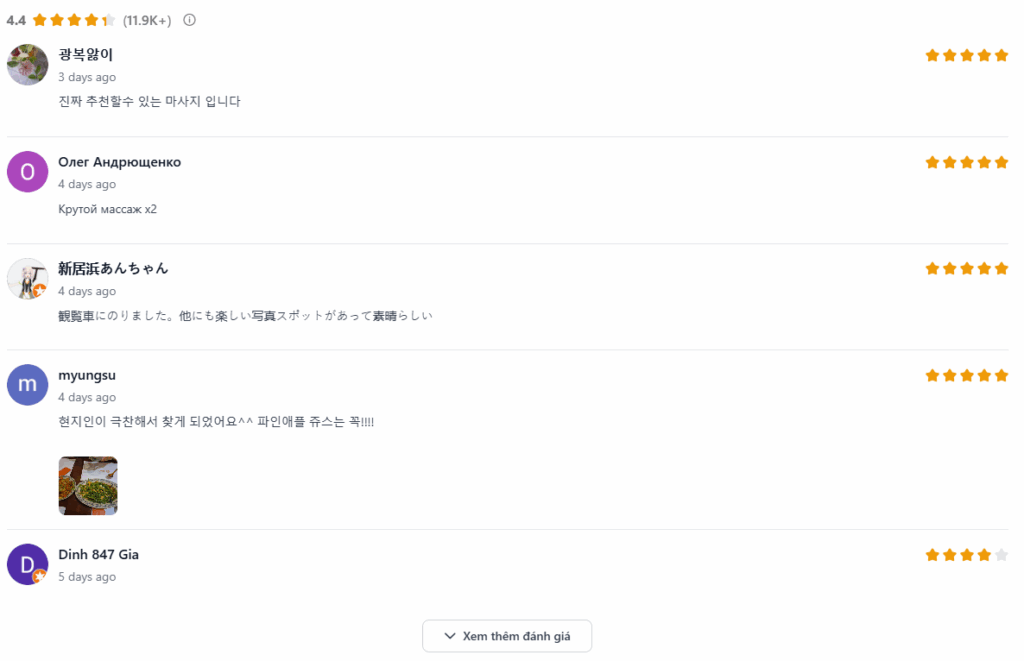Click the chevron on Xem thêm đánh giá

(450, 636)
